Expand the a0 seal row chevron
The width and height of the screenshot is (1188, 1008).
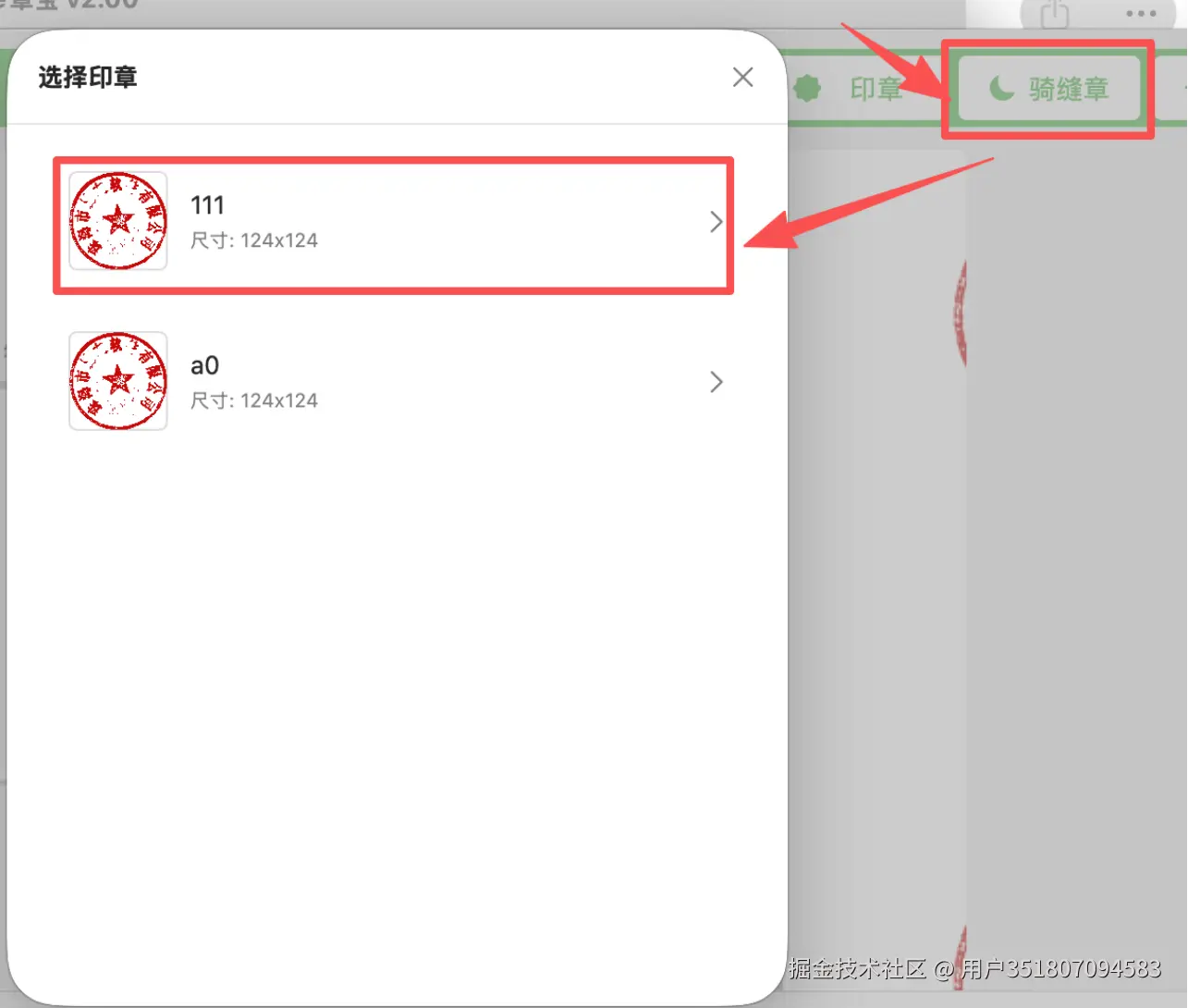(x=716, y=382)
